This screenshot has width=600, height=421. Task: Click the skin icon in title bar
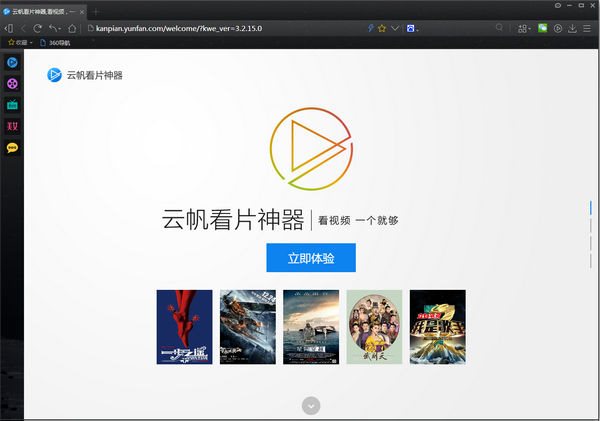558,5
